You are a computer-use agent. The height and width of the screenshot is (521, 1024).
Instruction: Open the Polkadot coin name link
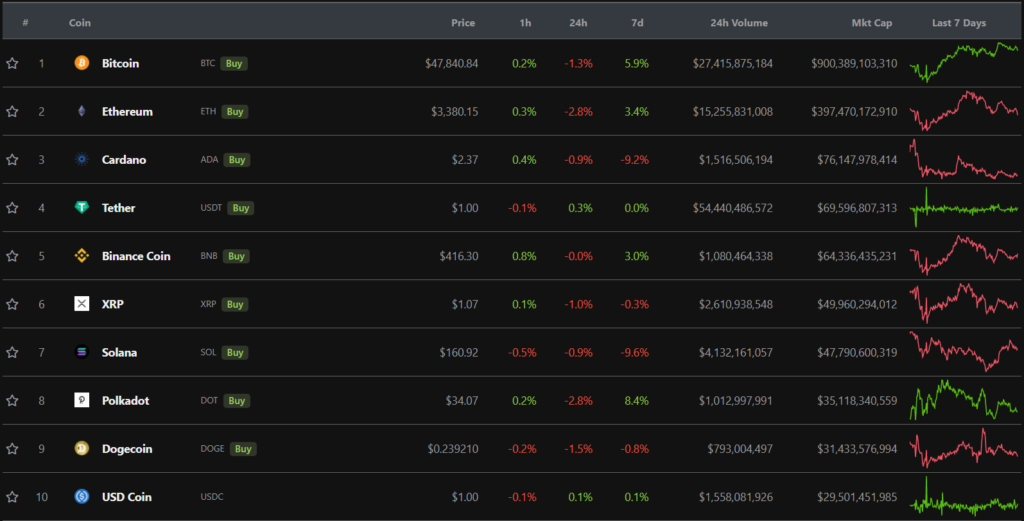click(x=125, y=401)
